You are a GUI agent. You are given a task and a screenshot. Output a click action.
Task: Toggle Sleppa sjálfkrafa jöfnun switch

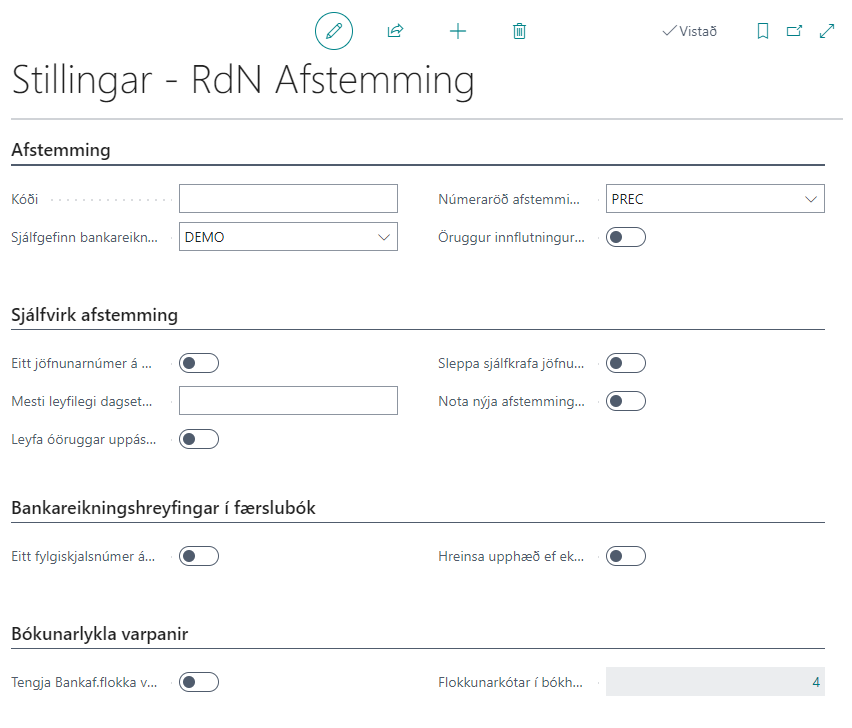[x=626, y=363]
